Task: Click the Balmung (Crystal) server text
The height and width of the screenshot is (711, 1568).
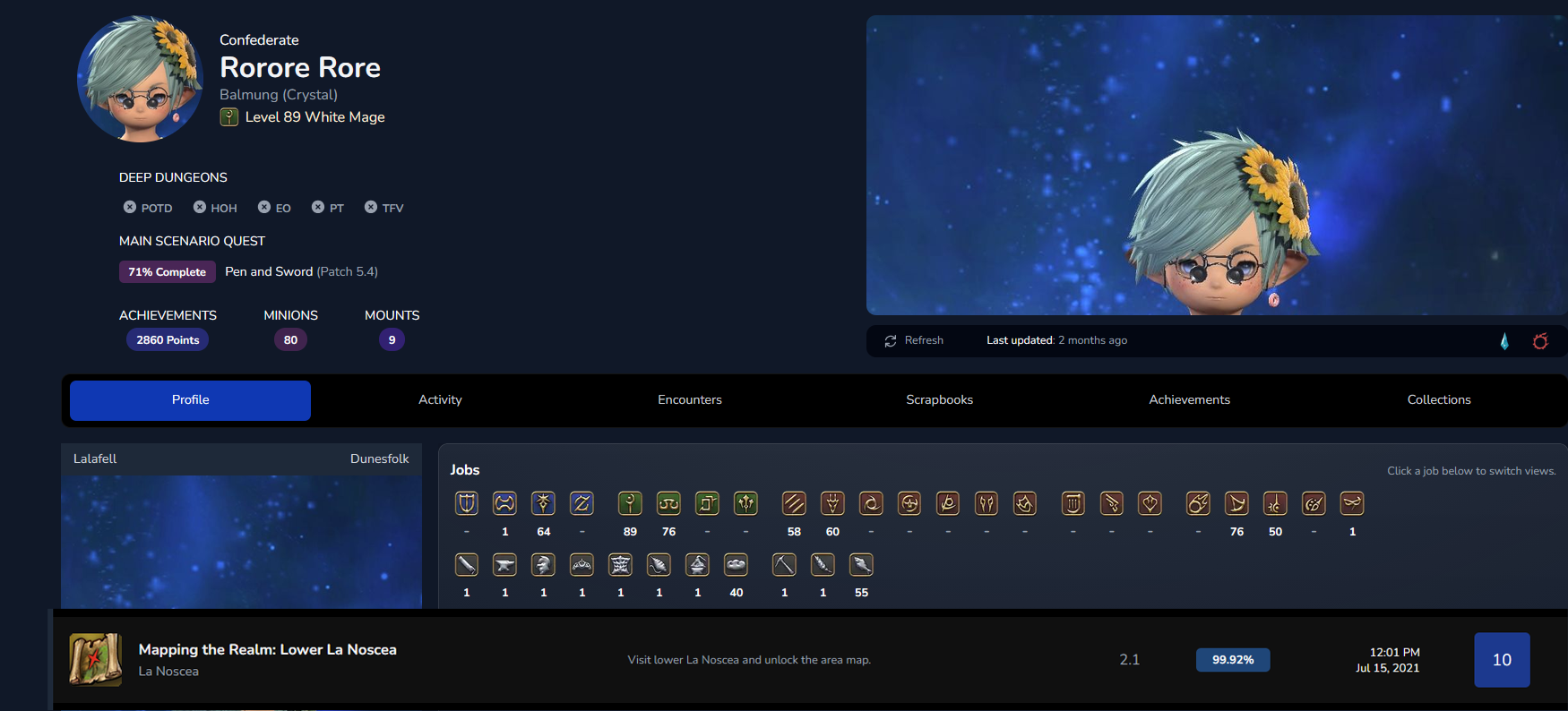Action: (x=279, y=95)
